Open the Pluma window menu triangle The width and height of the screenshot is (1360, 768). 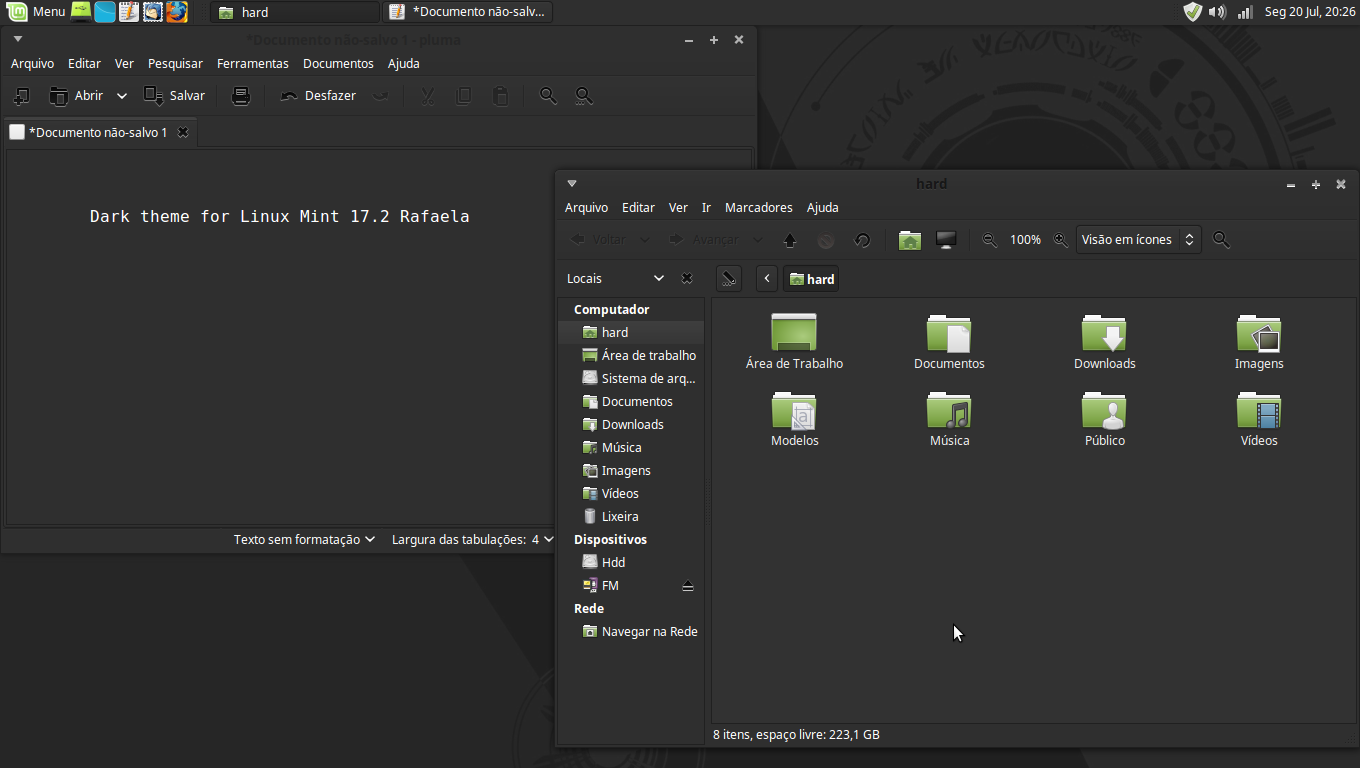(x=17, y=39)
